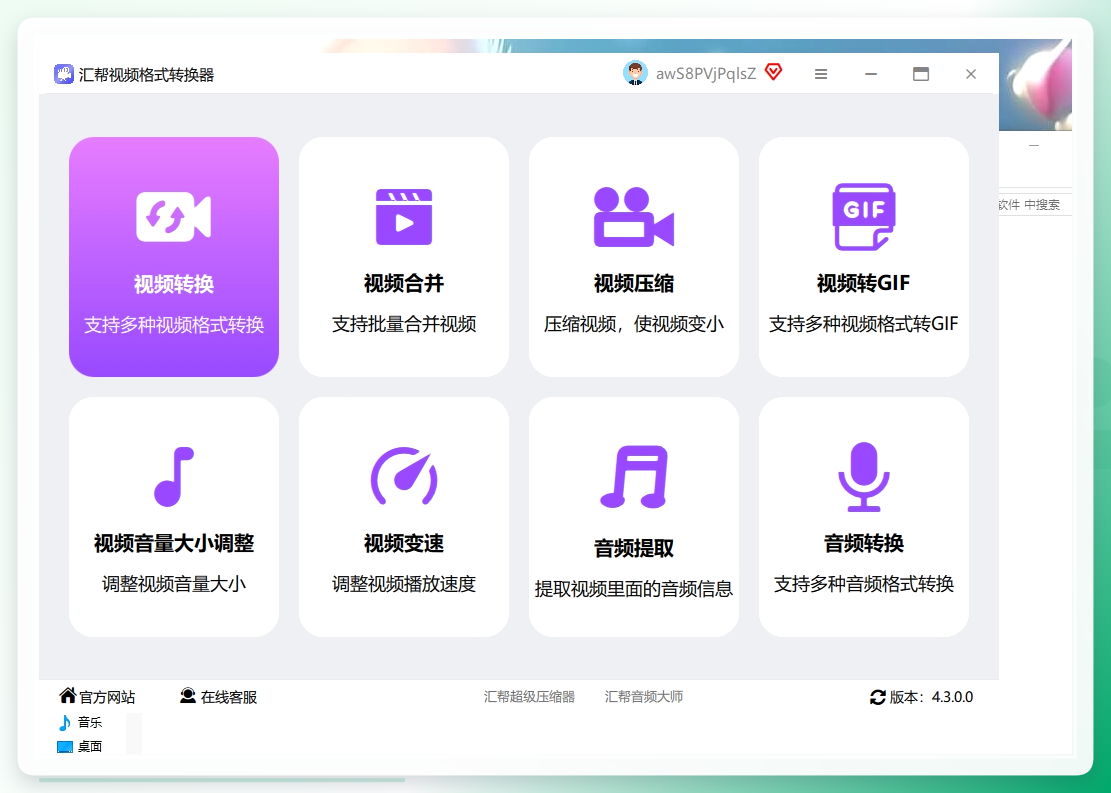Open the 视频转换 video conversion card
The image size is (1111, 793).
pos(174,257)
